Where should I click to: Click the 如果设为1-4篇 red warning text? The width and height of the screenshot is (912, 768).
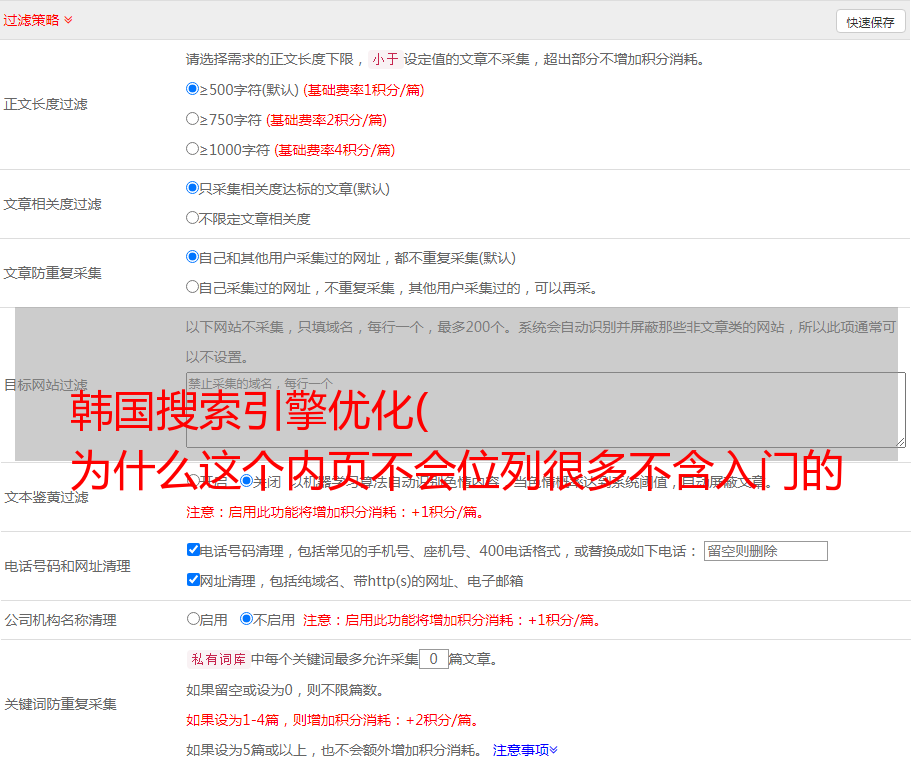tap(334, 720)
